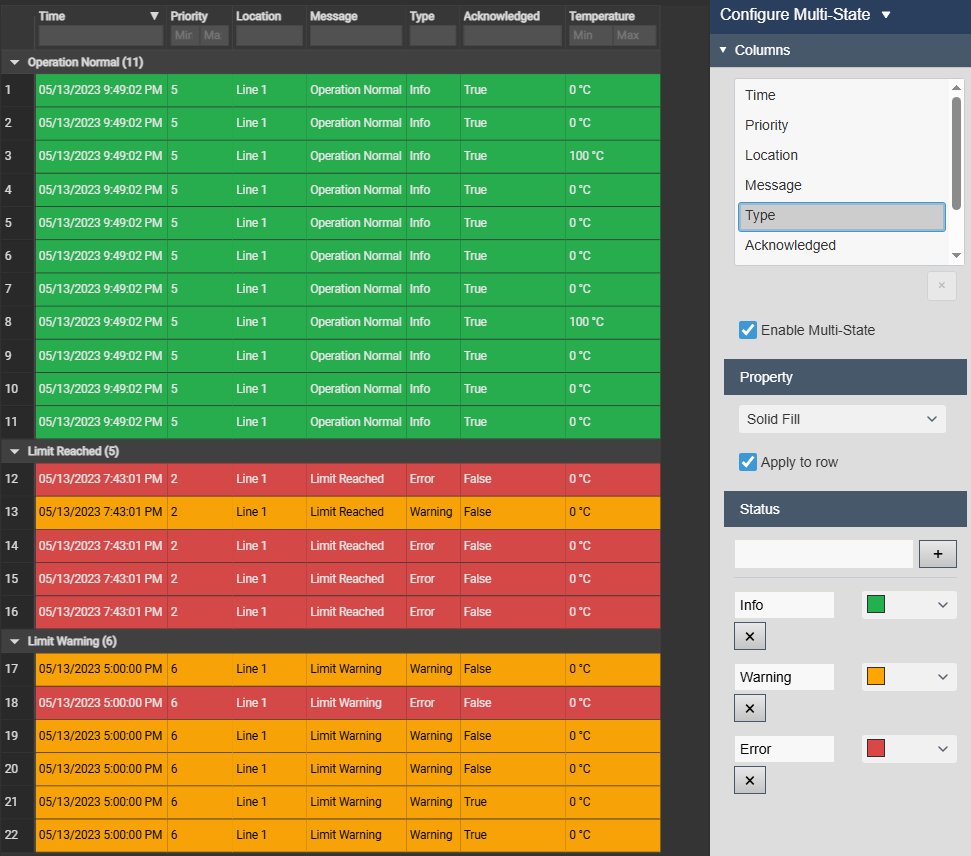Click Limit Reached message in row 16

[x=347, y=611]
